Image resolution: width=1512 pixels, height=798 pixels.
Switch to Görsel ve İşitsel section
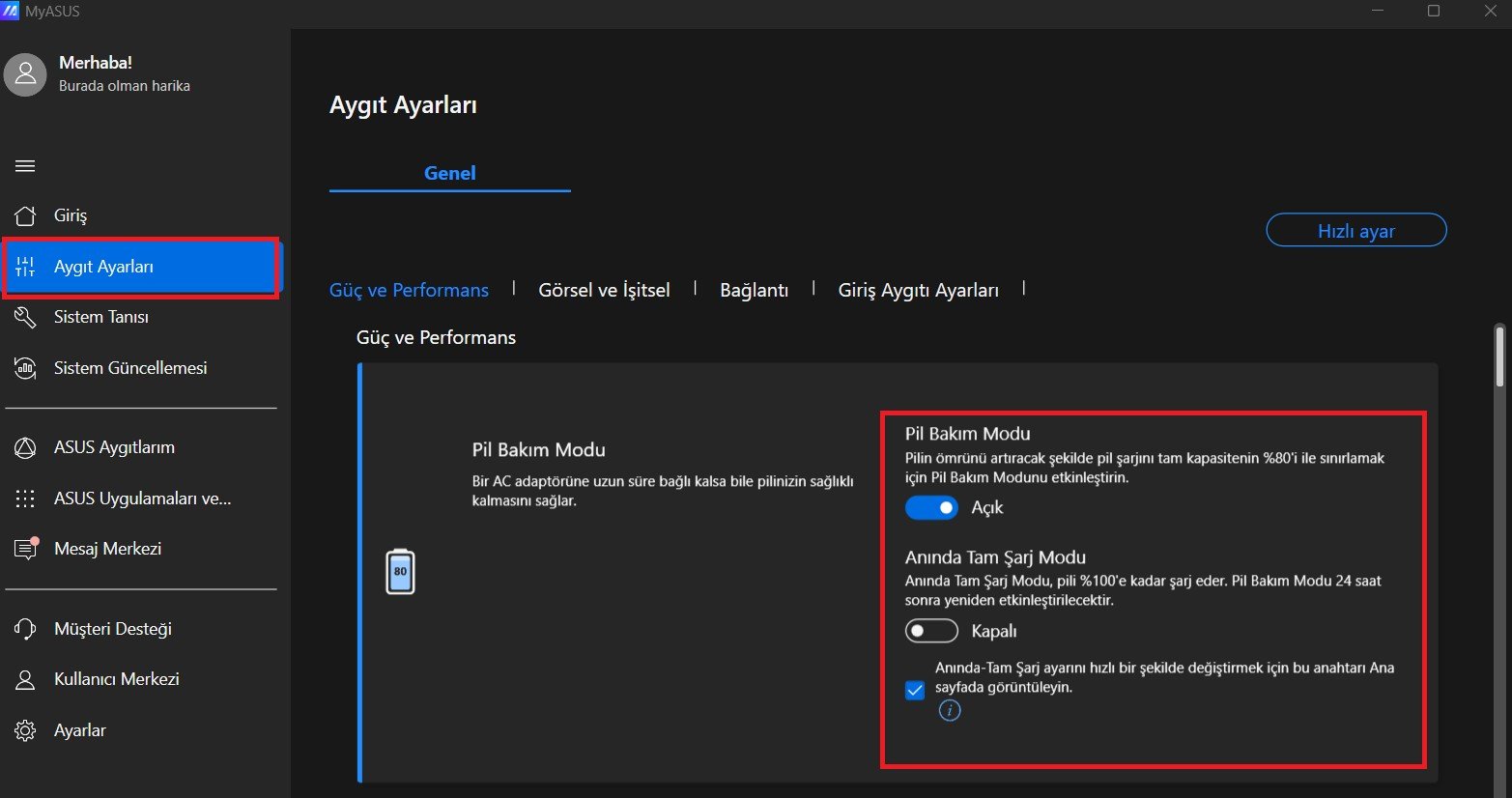tap(604, 290)
